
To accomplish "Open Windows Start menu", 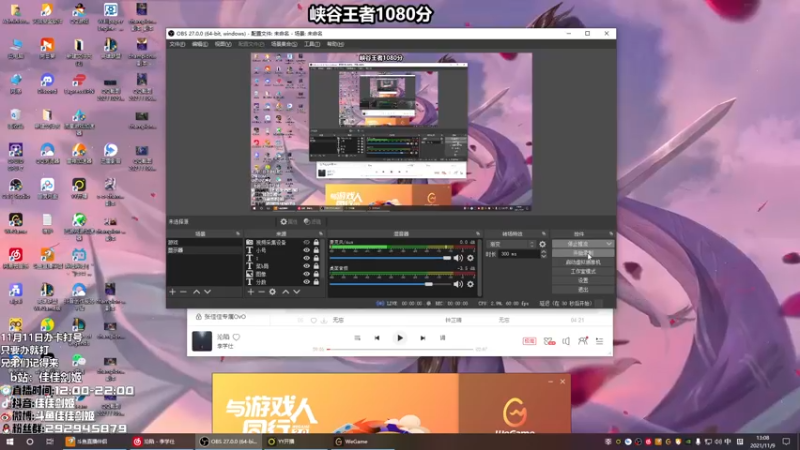I will click(10, 441).
